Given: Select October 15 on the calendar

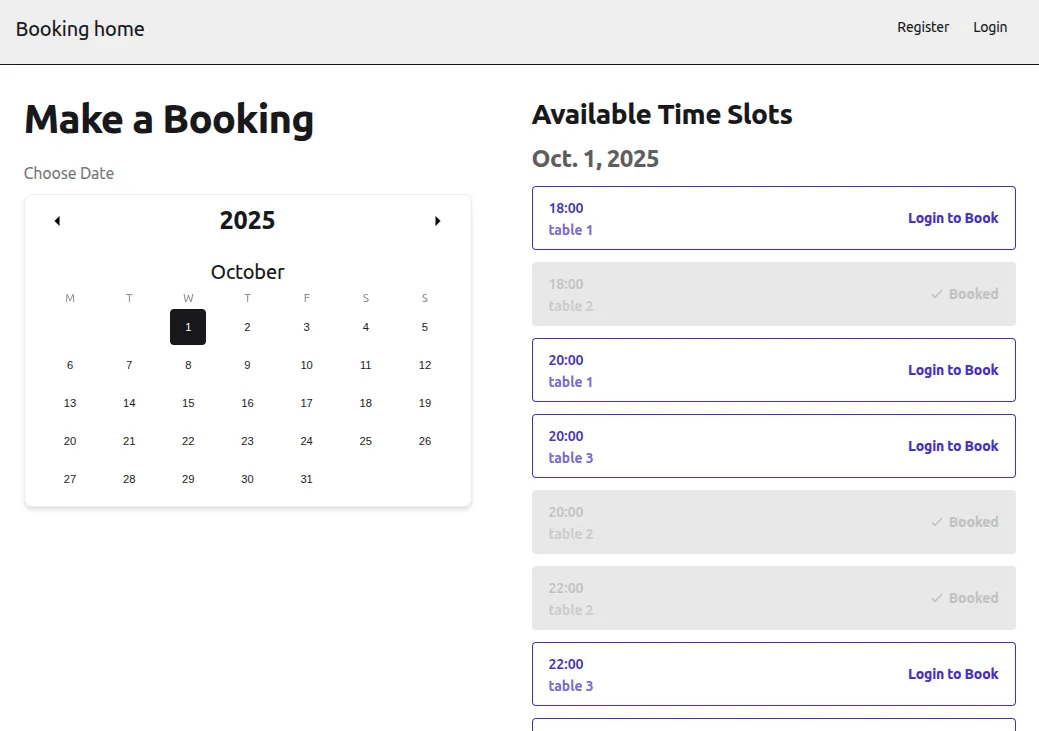Looking at the screenshot, I should click(x=188, y=402).
